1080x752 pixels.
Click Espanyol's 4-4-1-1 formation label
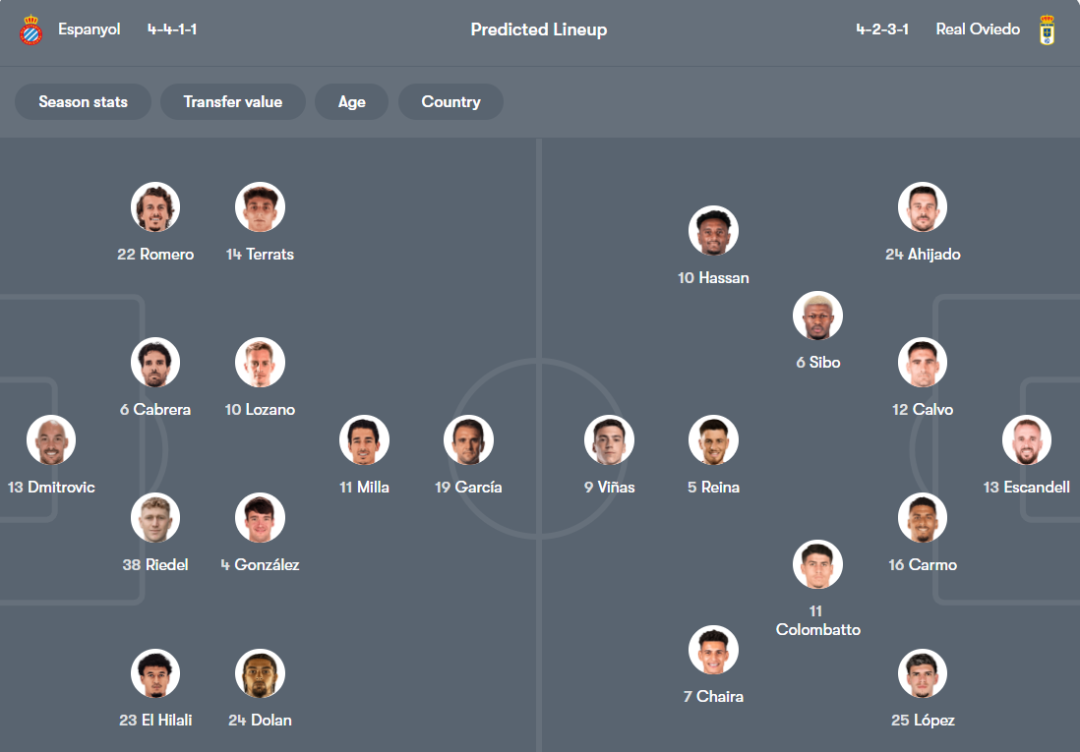172,29
